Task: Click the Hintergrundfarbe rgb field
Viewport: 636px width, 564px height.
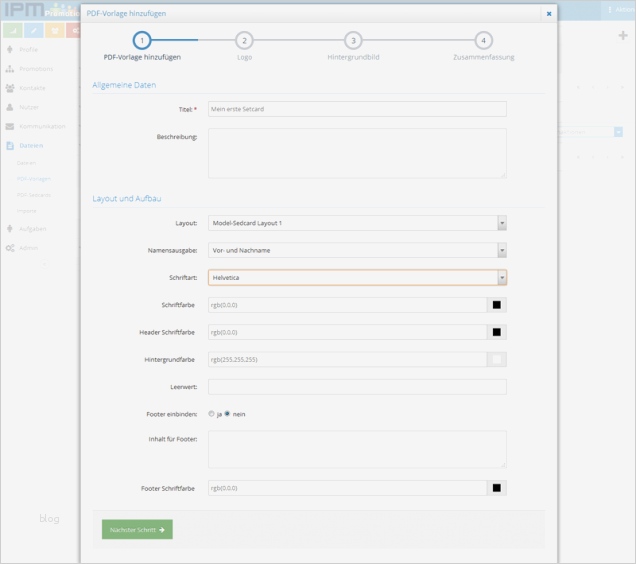Action: coord(347,359)
